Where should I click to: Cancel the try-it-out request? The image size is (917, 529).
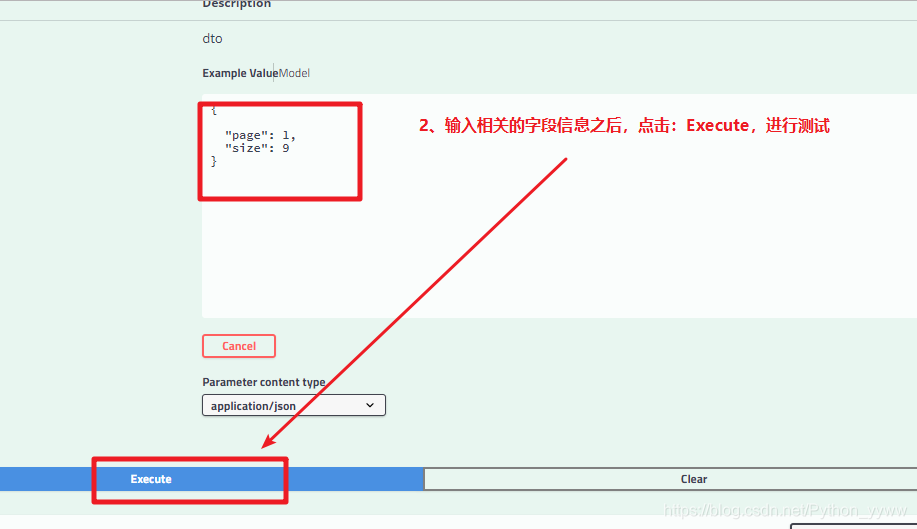coord(239,346)
